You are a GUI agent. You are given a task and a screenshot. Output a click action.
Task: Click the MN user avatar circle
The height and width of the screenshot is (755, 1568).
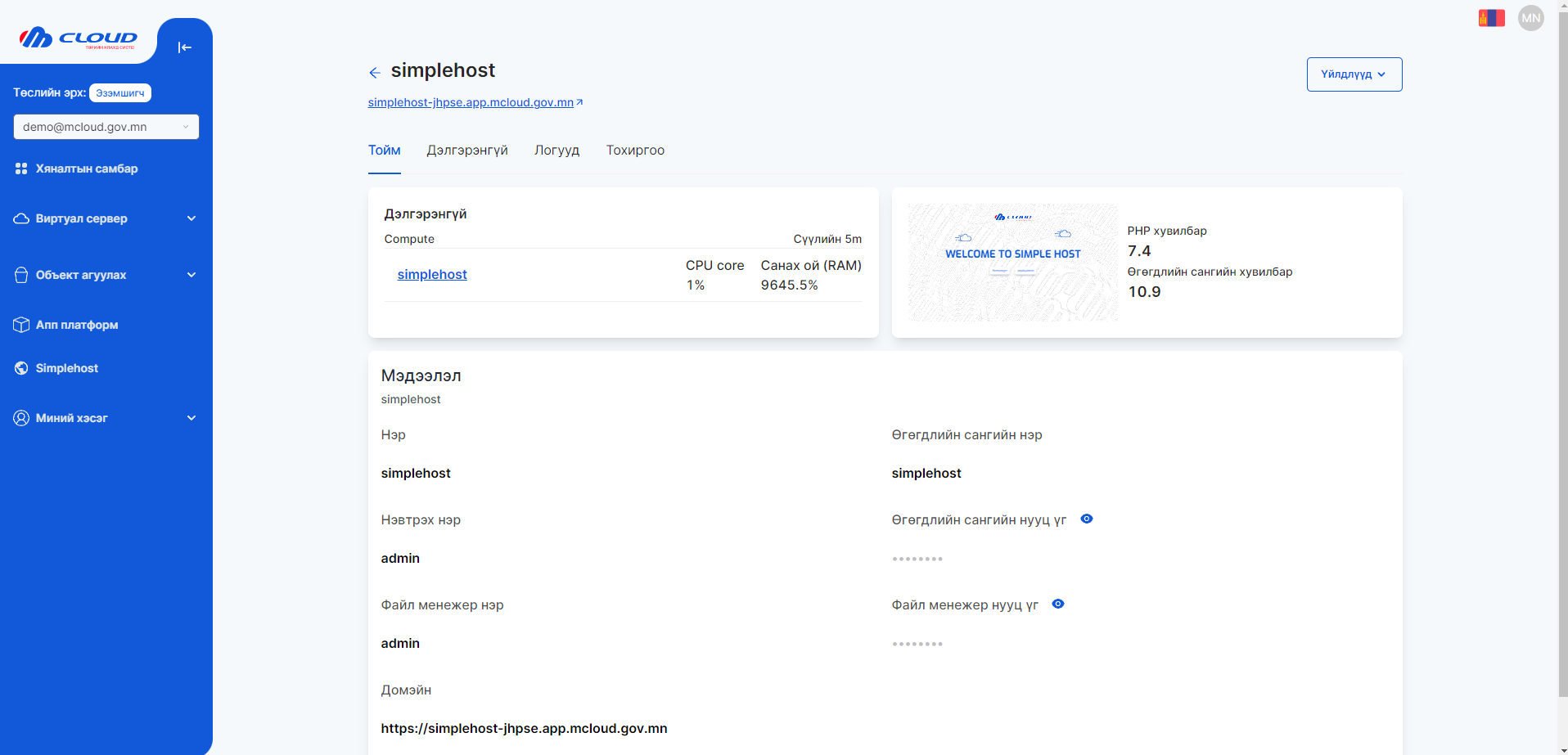click(x=1530, y=17)
